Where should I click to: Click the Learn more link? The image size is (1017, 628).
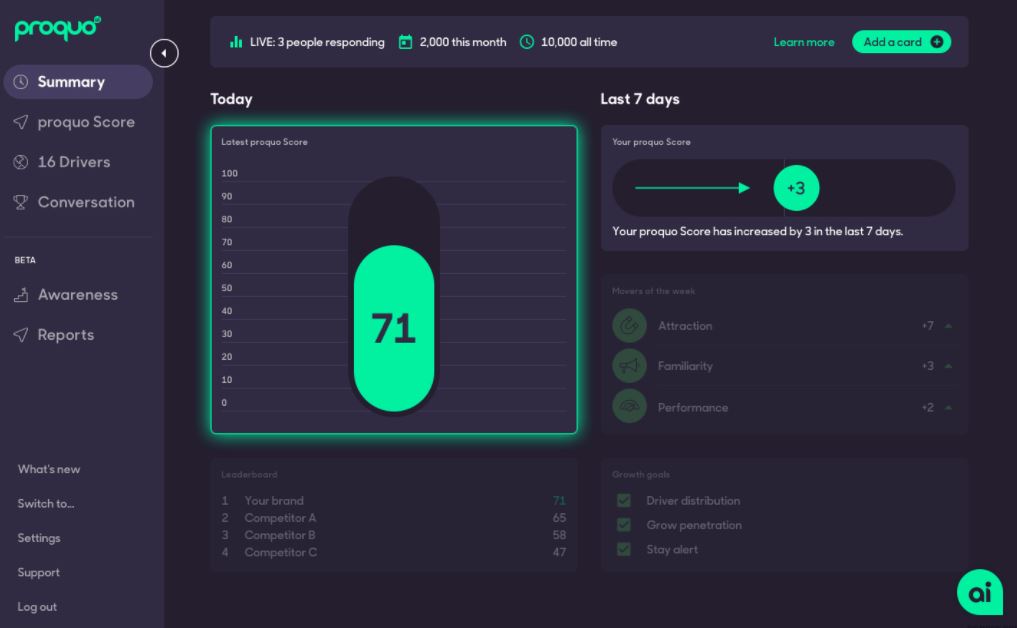coord(804,42)
